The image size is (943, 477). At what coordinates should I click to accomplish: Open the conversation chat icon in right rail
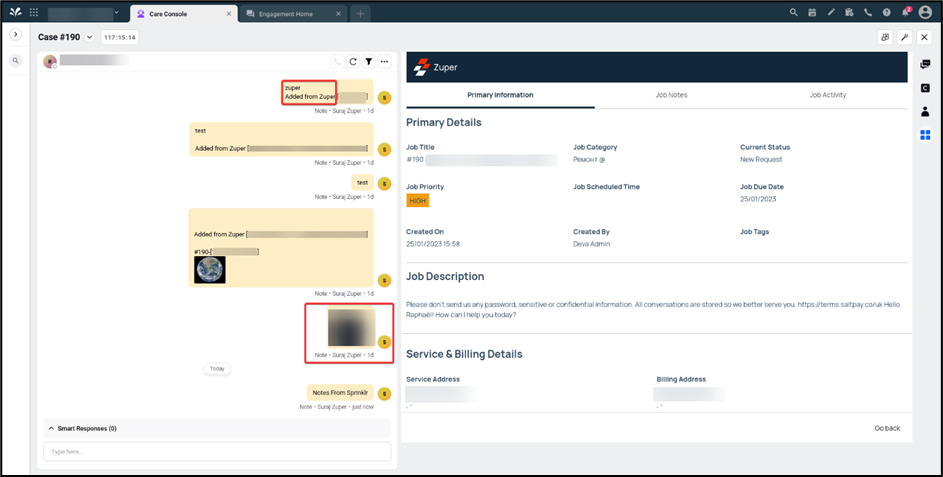(925, 64)
